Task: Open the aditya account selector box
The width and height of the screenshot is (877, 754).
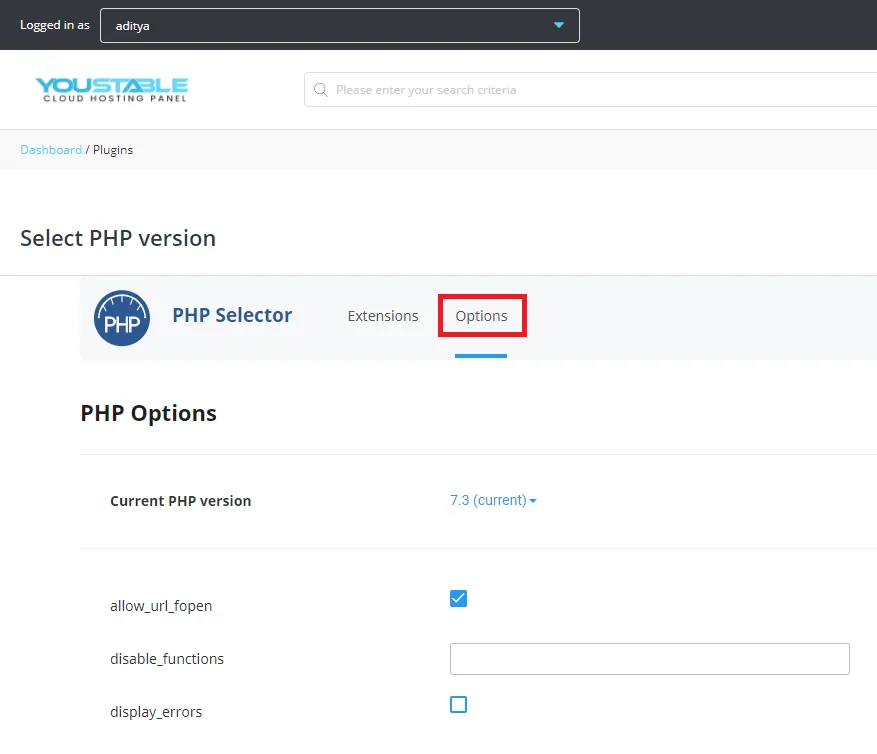Action: pyautogui.click(x=340, y=25)
